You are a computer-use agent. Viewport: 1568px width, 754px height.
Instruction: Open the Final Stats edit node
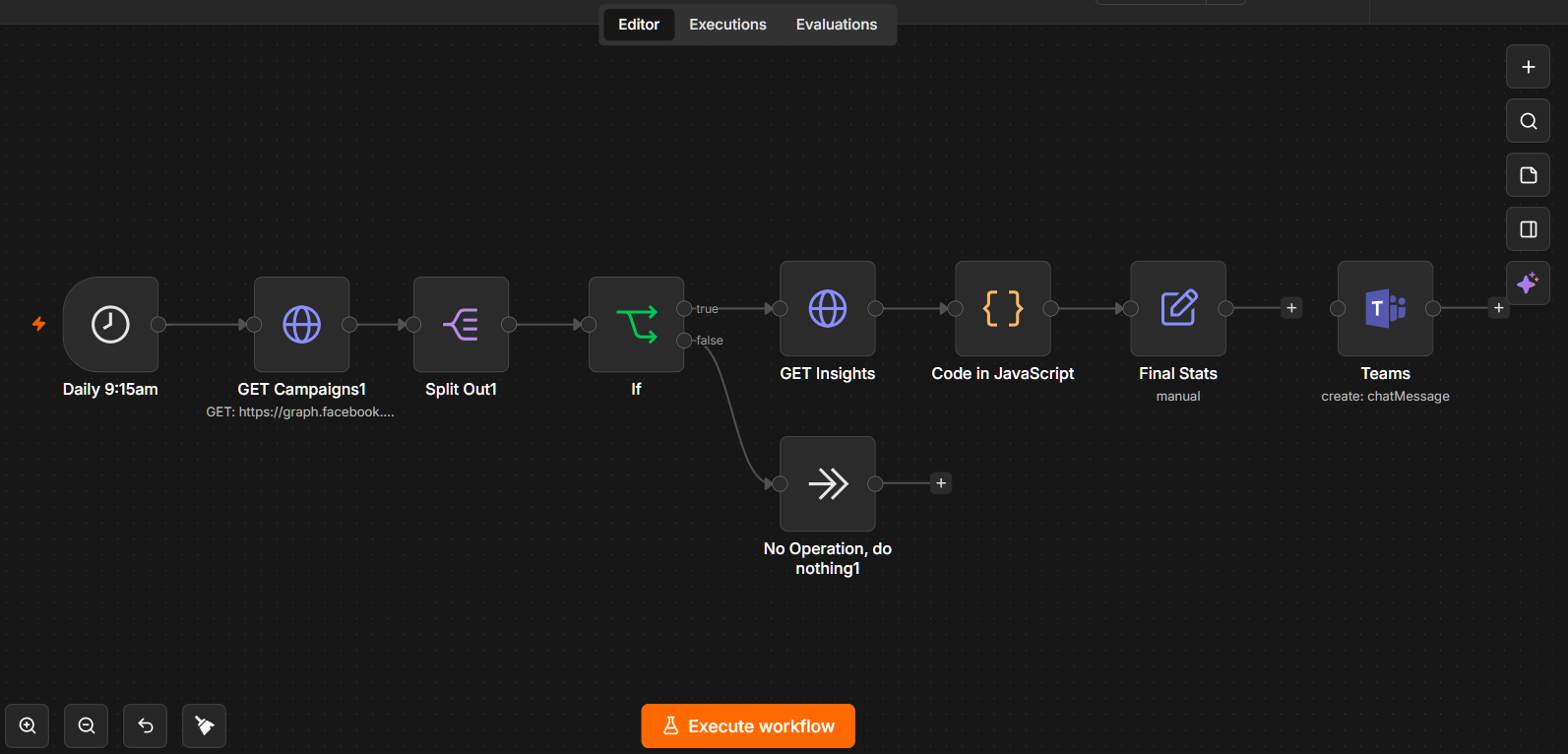(1178, 308)
